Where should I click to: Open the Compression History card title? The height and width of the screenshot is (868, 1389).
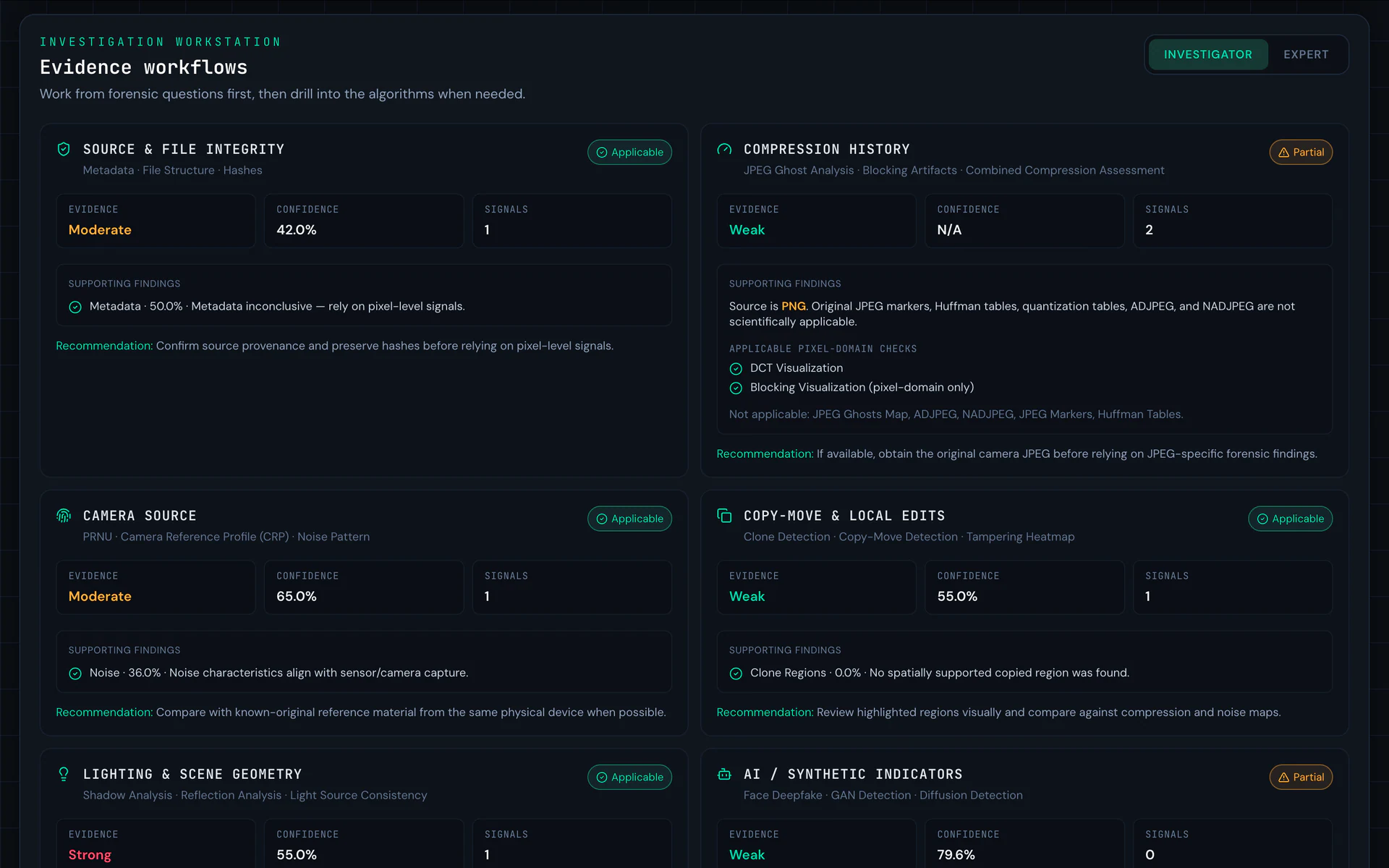click(x=827, y=149)
